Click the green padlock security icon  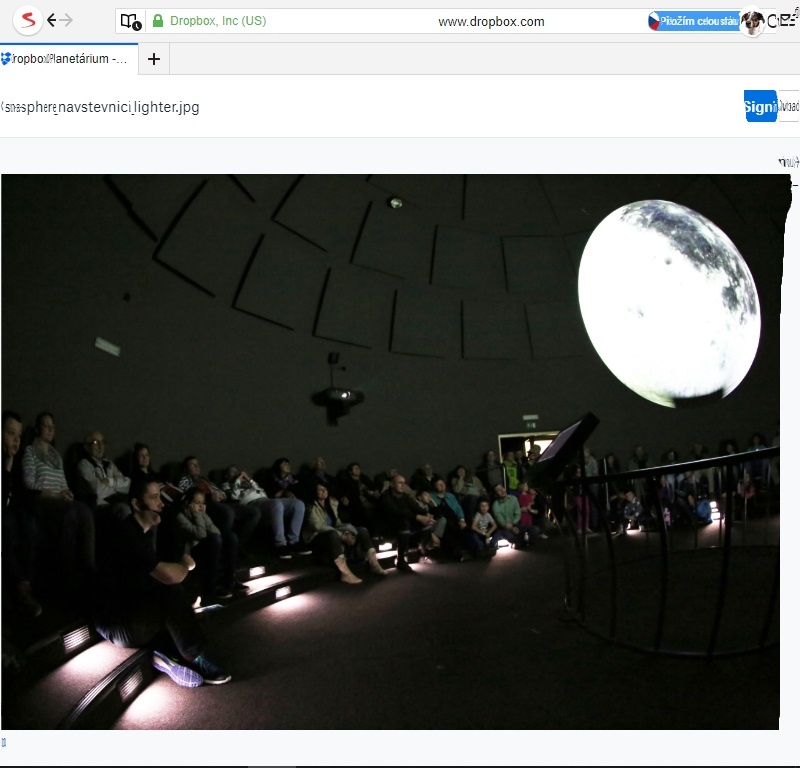tap(157, 21)
